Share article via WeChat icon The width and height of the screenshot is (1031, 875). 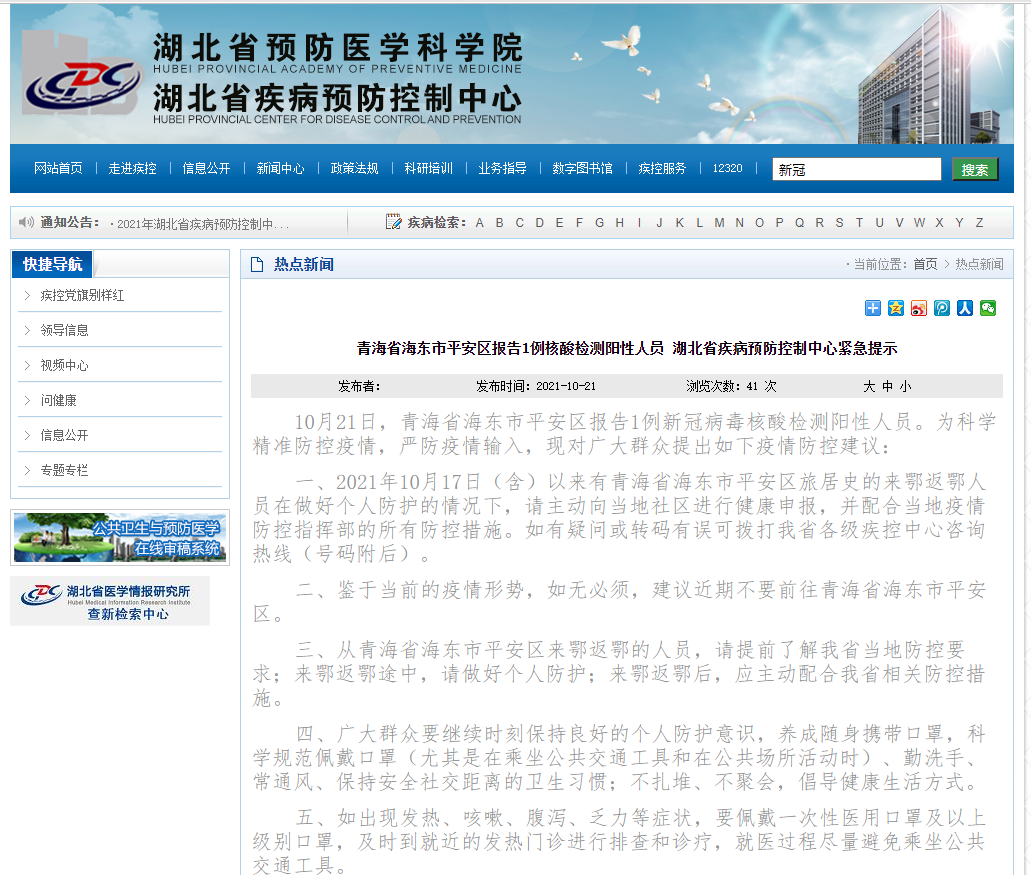click(988, 308)
